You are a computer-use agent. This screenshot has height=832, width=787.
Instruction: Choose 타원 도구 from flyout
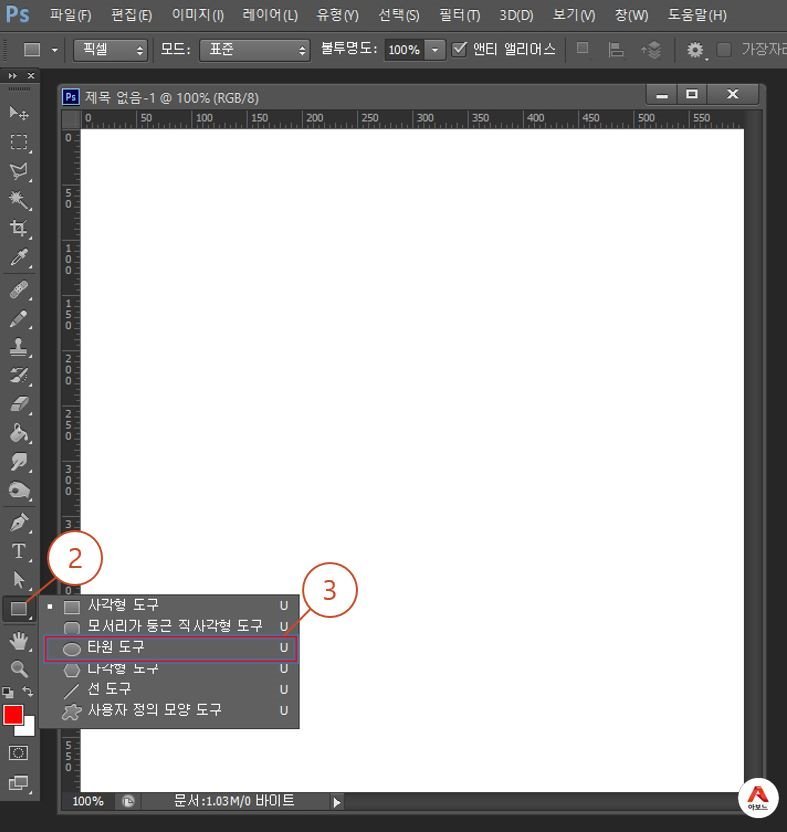[x=170, y=648]
